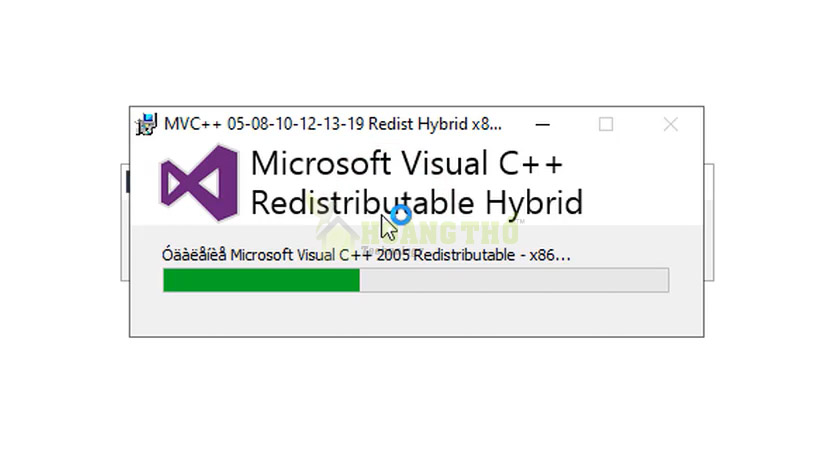
Task: Click the background window edge on the right
Action: [x=709, y=222]
